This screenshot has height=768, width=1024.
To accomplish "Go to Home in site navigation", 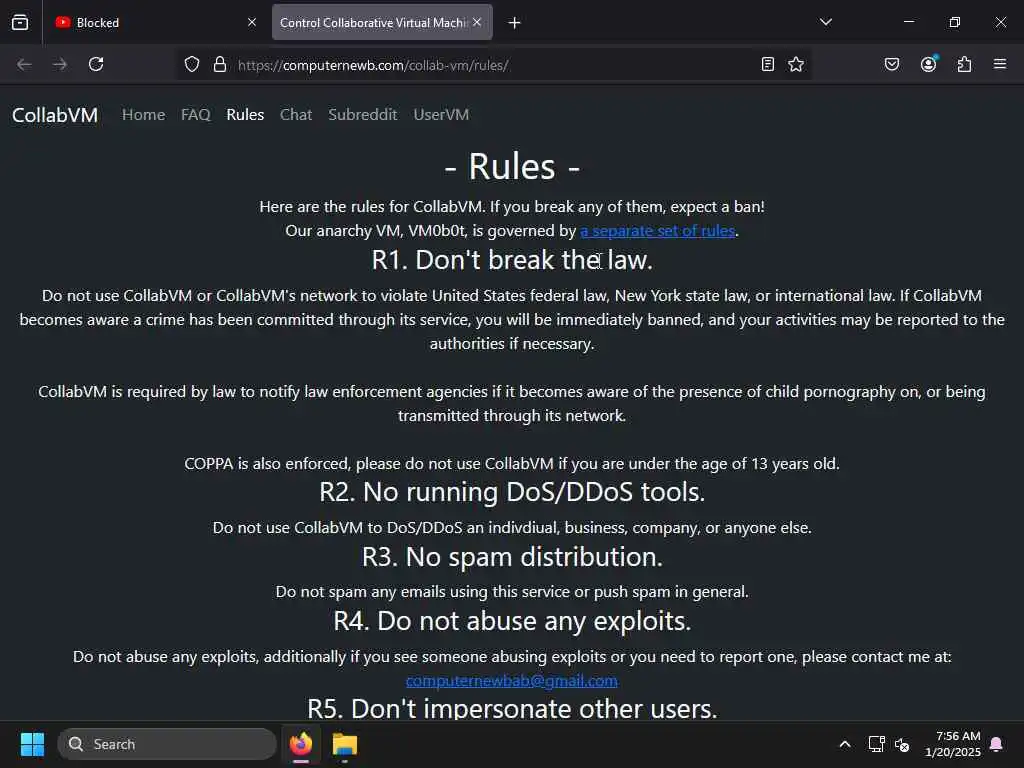I will click(144, 114).
